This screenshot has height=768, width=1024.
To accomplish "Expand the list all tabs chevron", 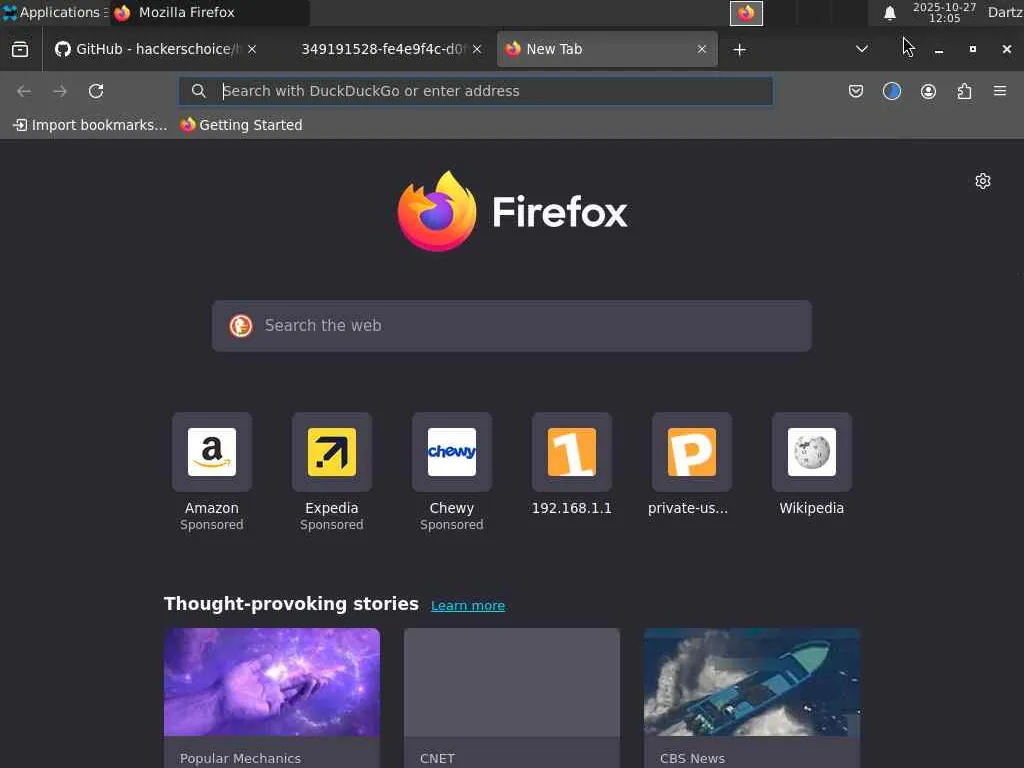I will pyautogui.click(x=861, y=49).
